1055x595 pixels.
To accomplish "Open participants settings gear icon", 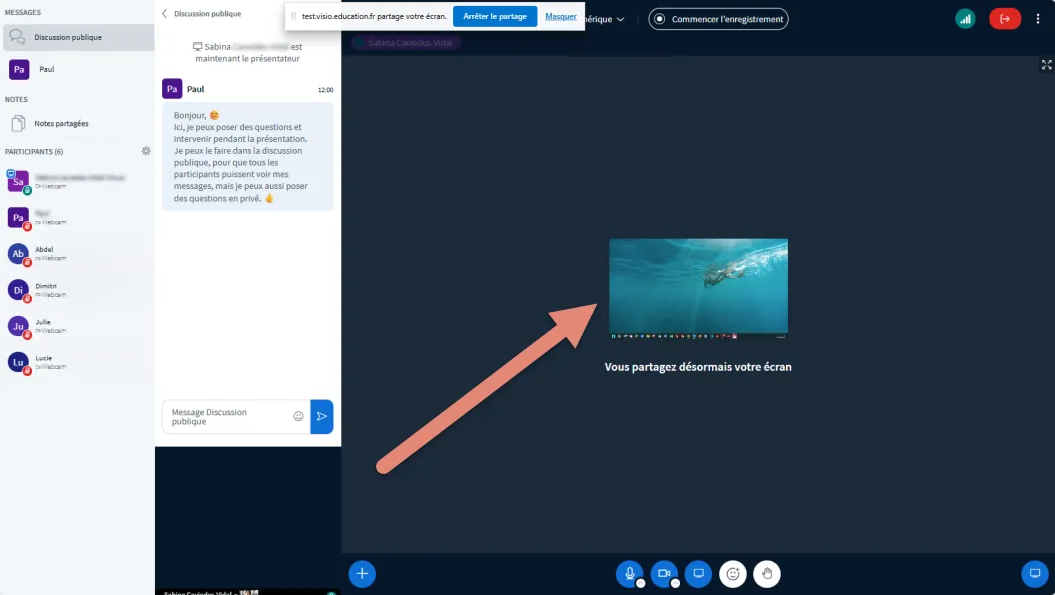I will pos(146,151).
